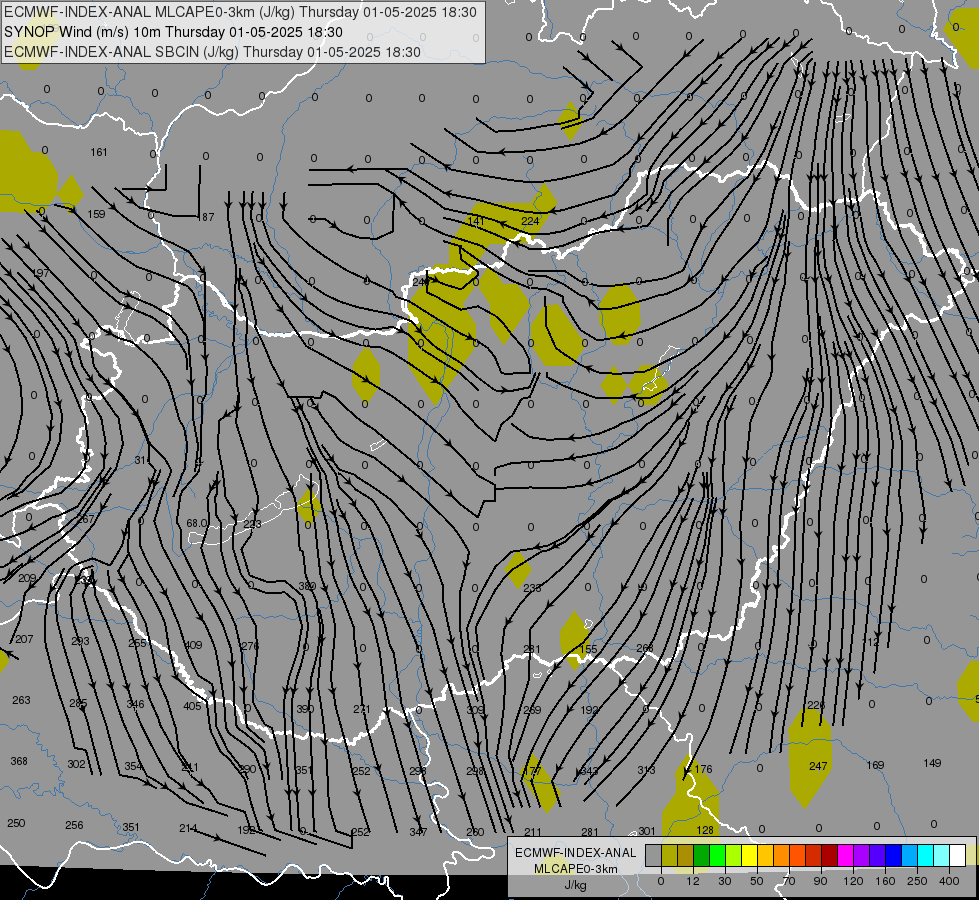
Task: Click the map value 390
Action: click(x=305, y=709)
